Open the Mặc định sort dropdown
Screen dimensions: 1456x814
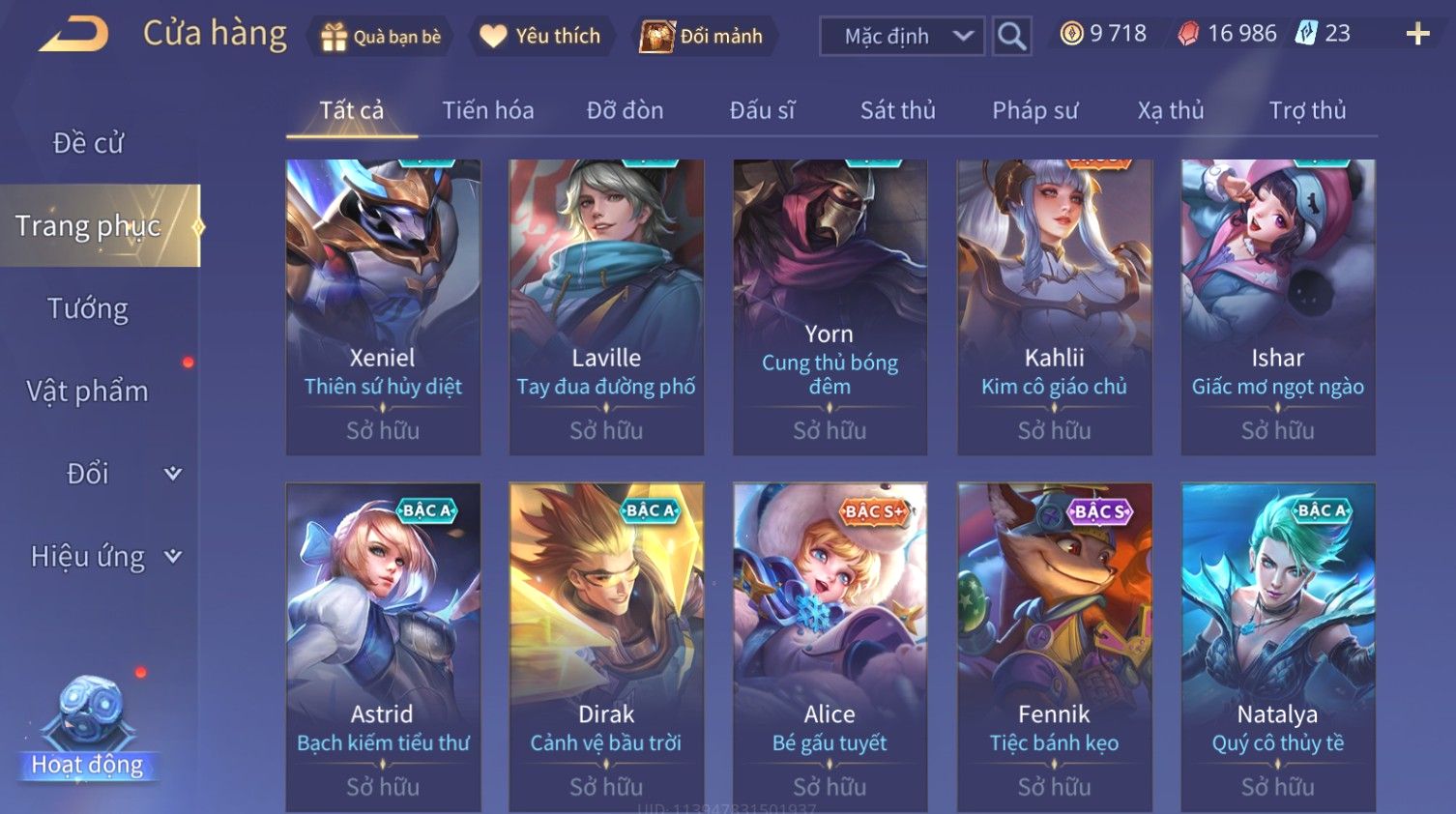[x=902, y=37]
